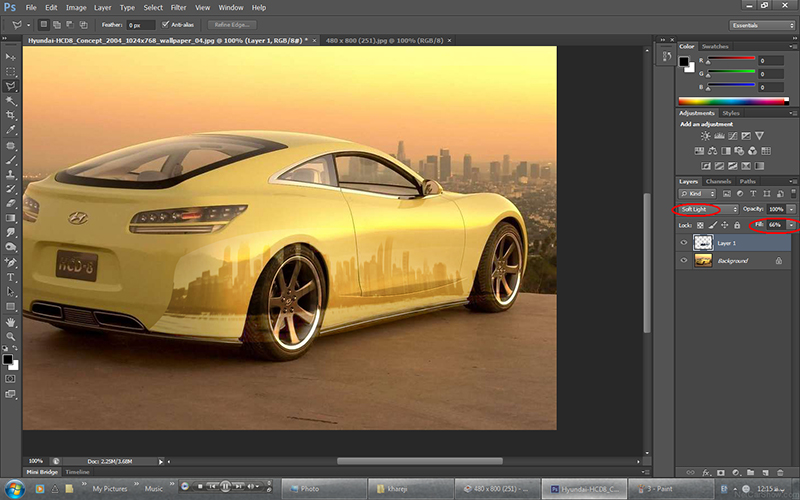
Task: Open the Essentials workspace dropdown
Action: point(762,25)
